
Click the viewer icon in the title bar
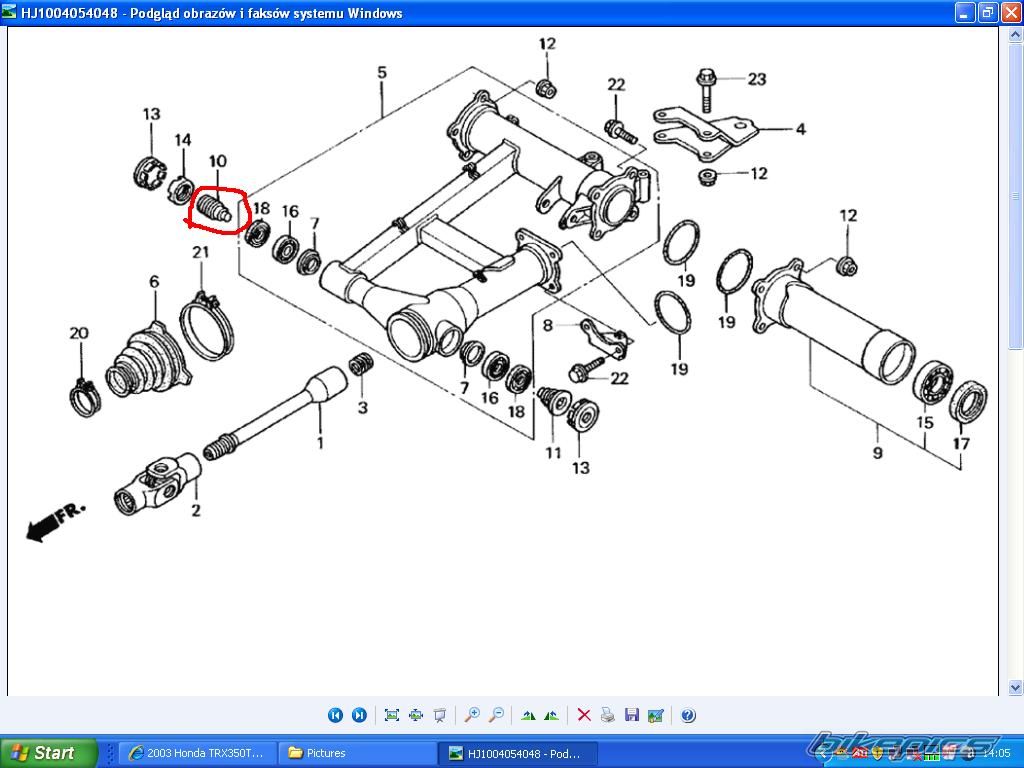[9, 12]
